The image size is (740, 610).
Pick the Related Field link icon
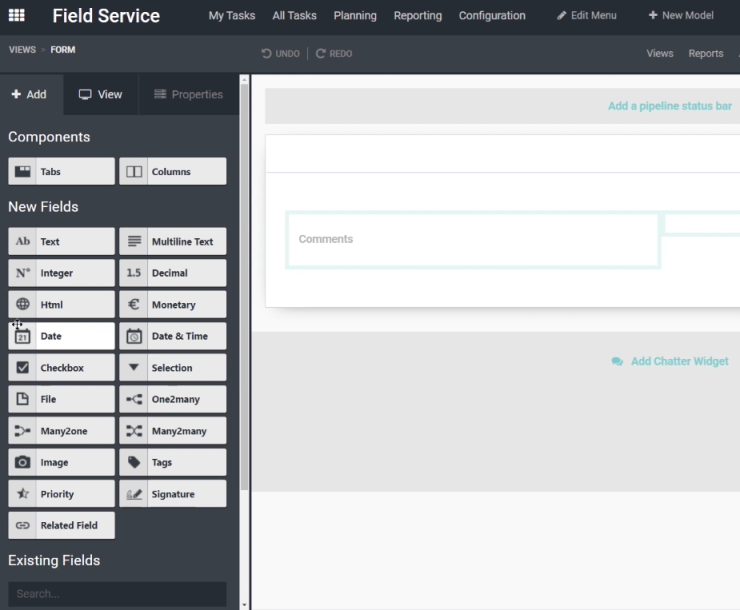tap(22, 525)
